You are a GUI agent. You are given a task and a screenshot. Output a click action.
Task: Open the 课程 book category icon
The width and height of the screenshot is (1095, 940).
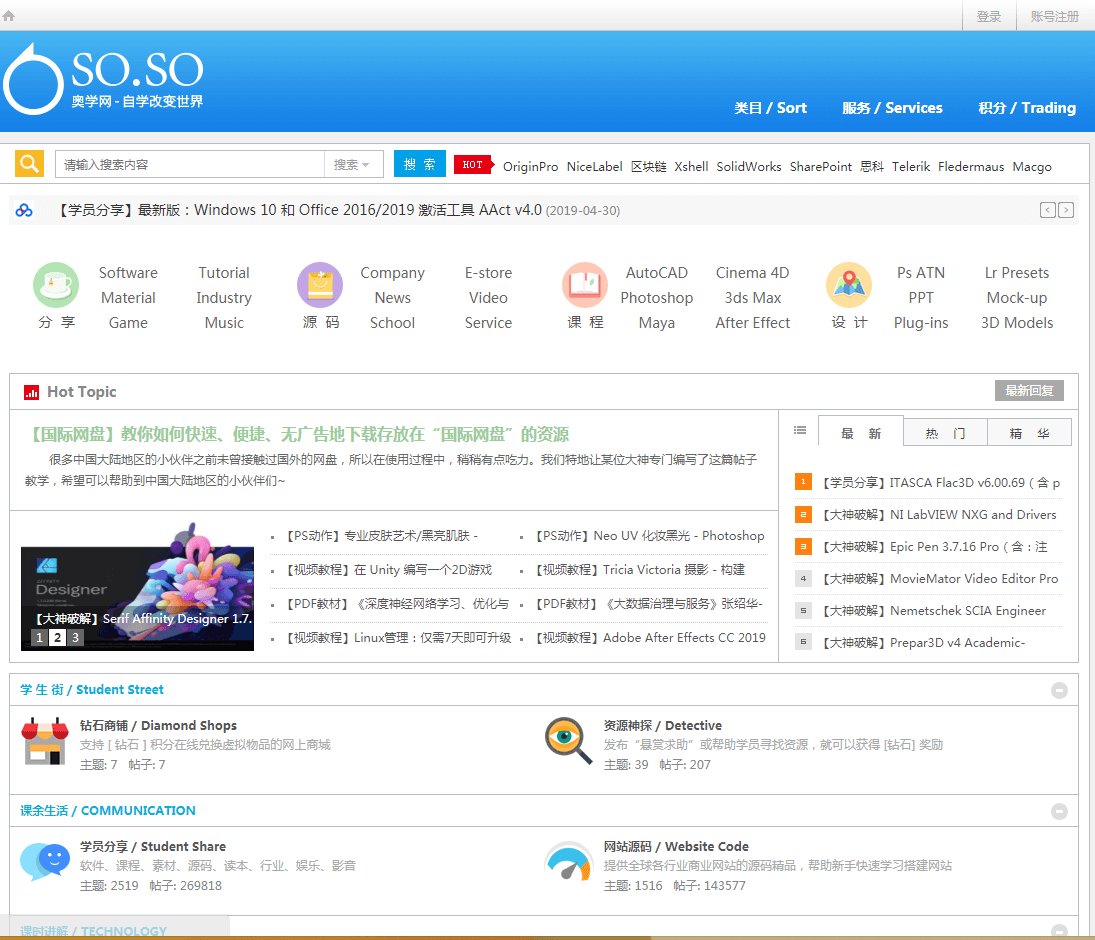pyautogui.click(x=585, y=285)
